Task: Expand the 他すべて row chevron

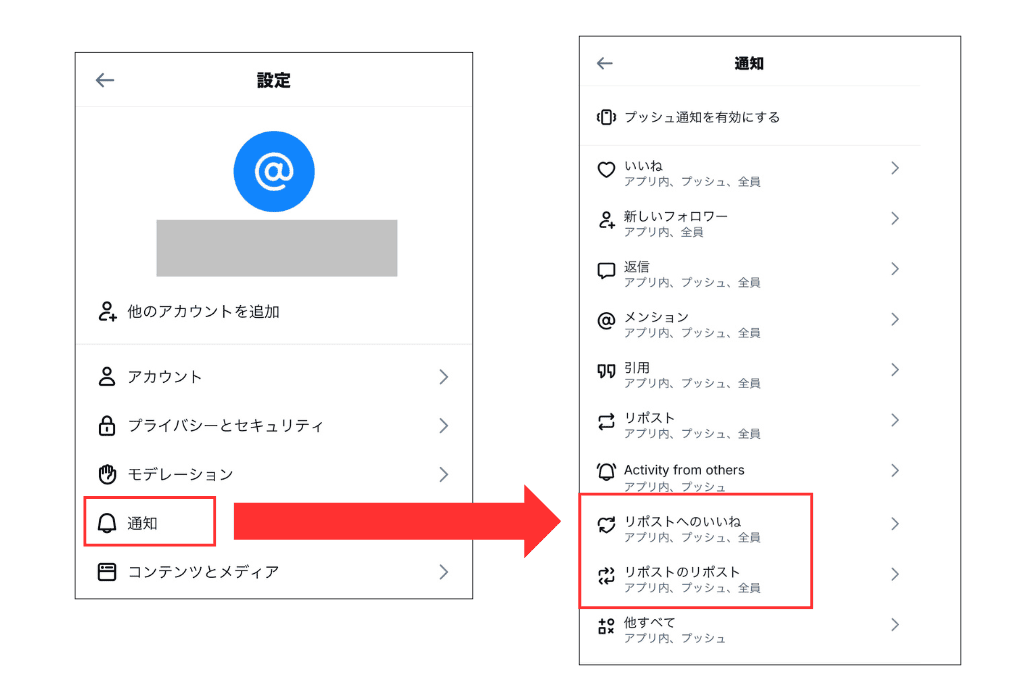Action: (895, 625)
